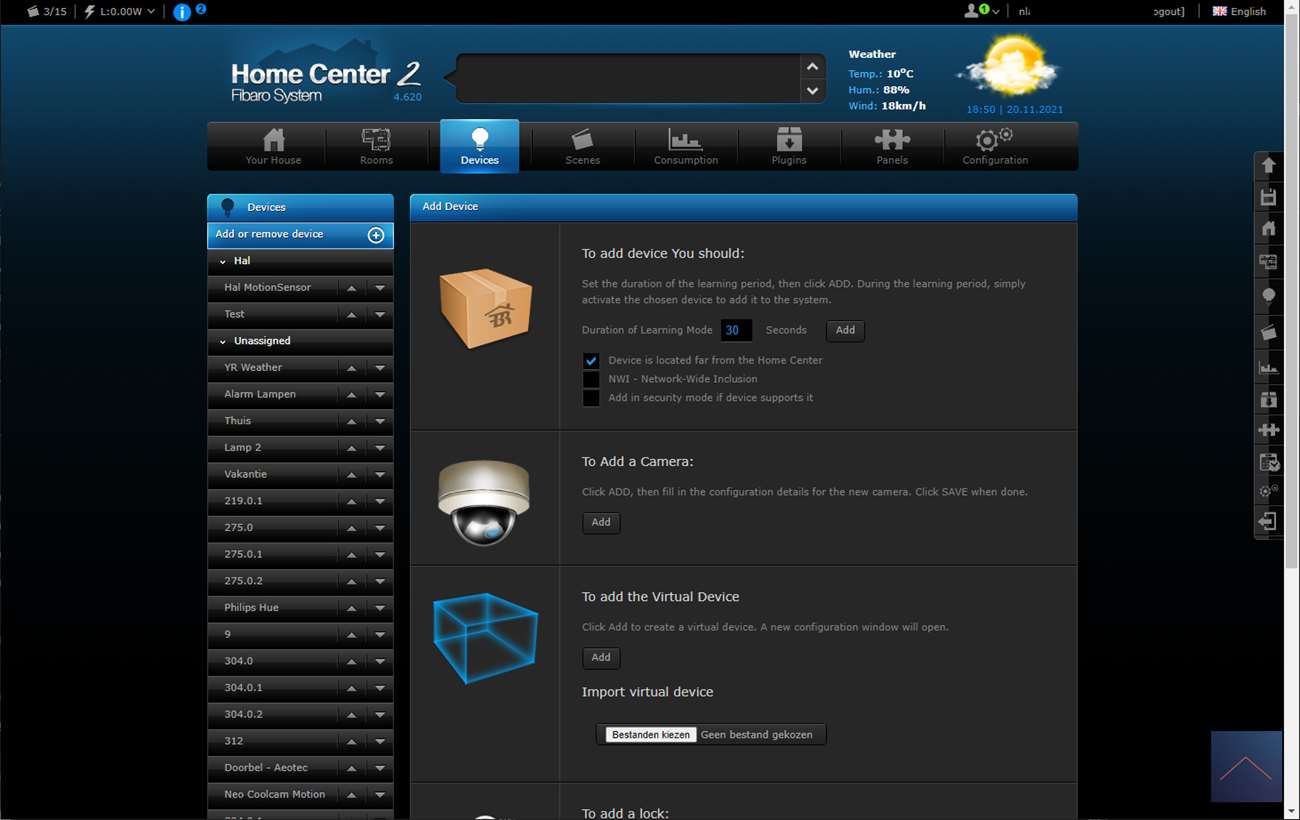1300x820 pixels.
Task: Collapse the Unassigned section
Action: [x=223, y=341]
